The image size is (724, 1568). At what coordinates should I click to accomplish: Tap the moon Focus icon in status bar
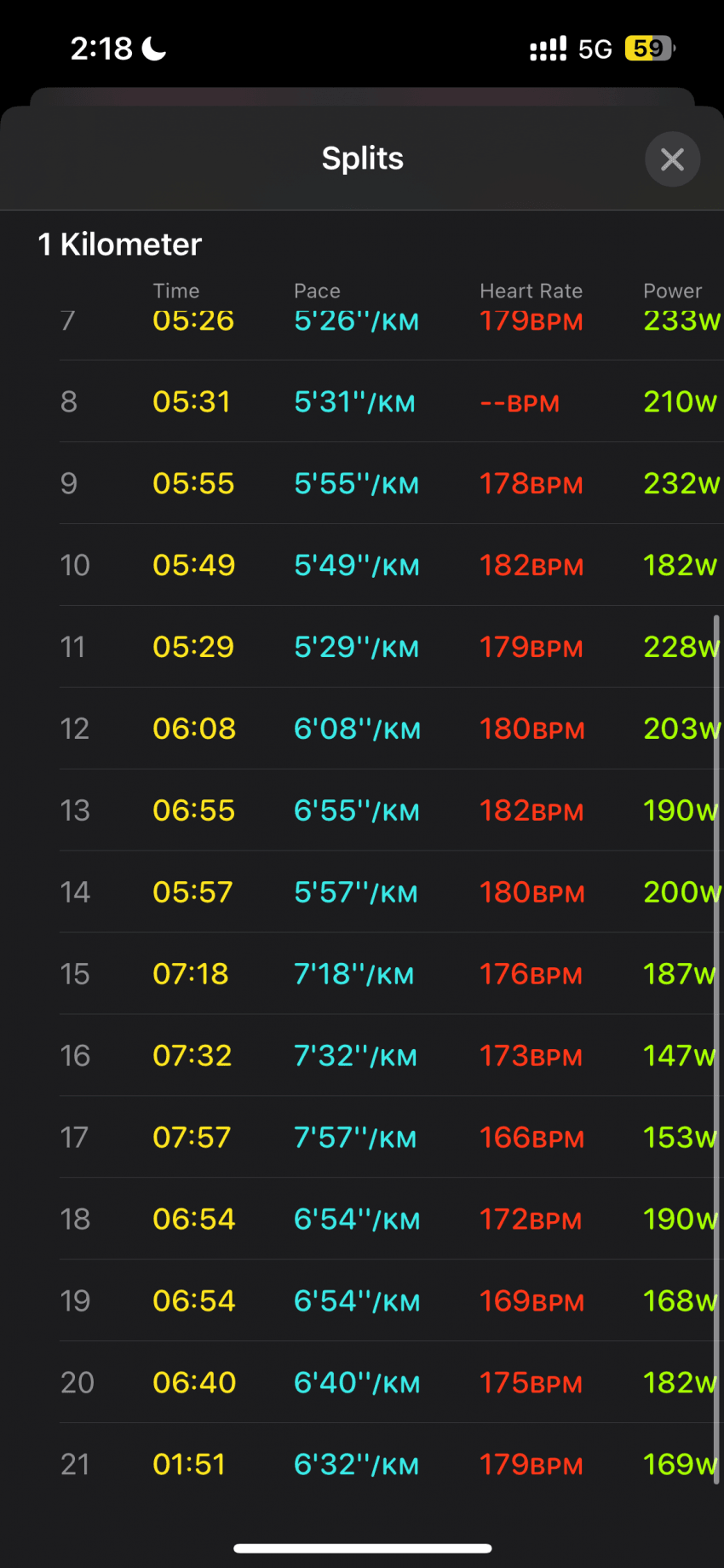[153, 49]
